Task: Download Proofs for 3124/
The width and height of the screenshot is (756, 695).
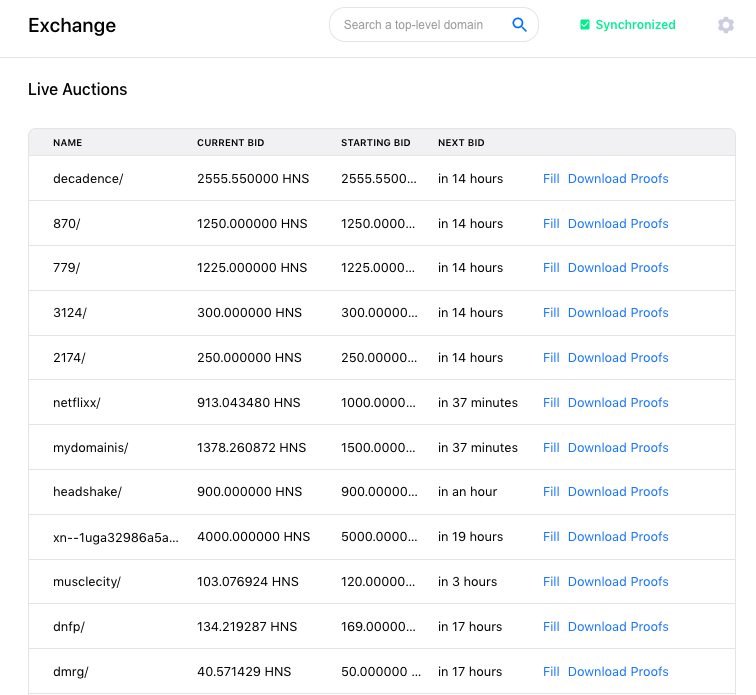Action: click(618, 313)
